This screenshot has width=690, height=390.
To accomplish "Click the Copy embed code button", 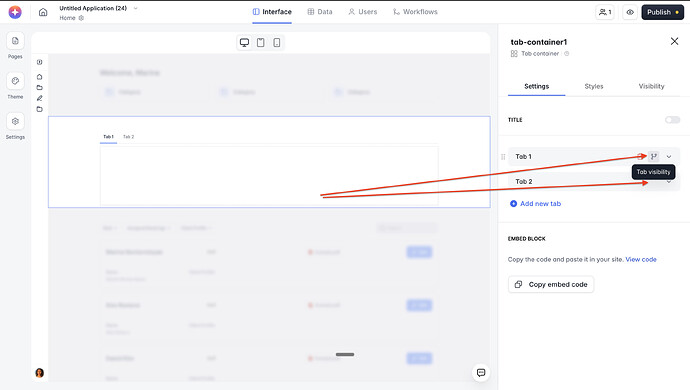I will point(551,284).
